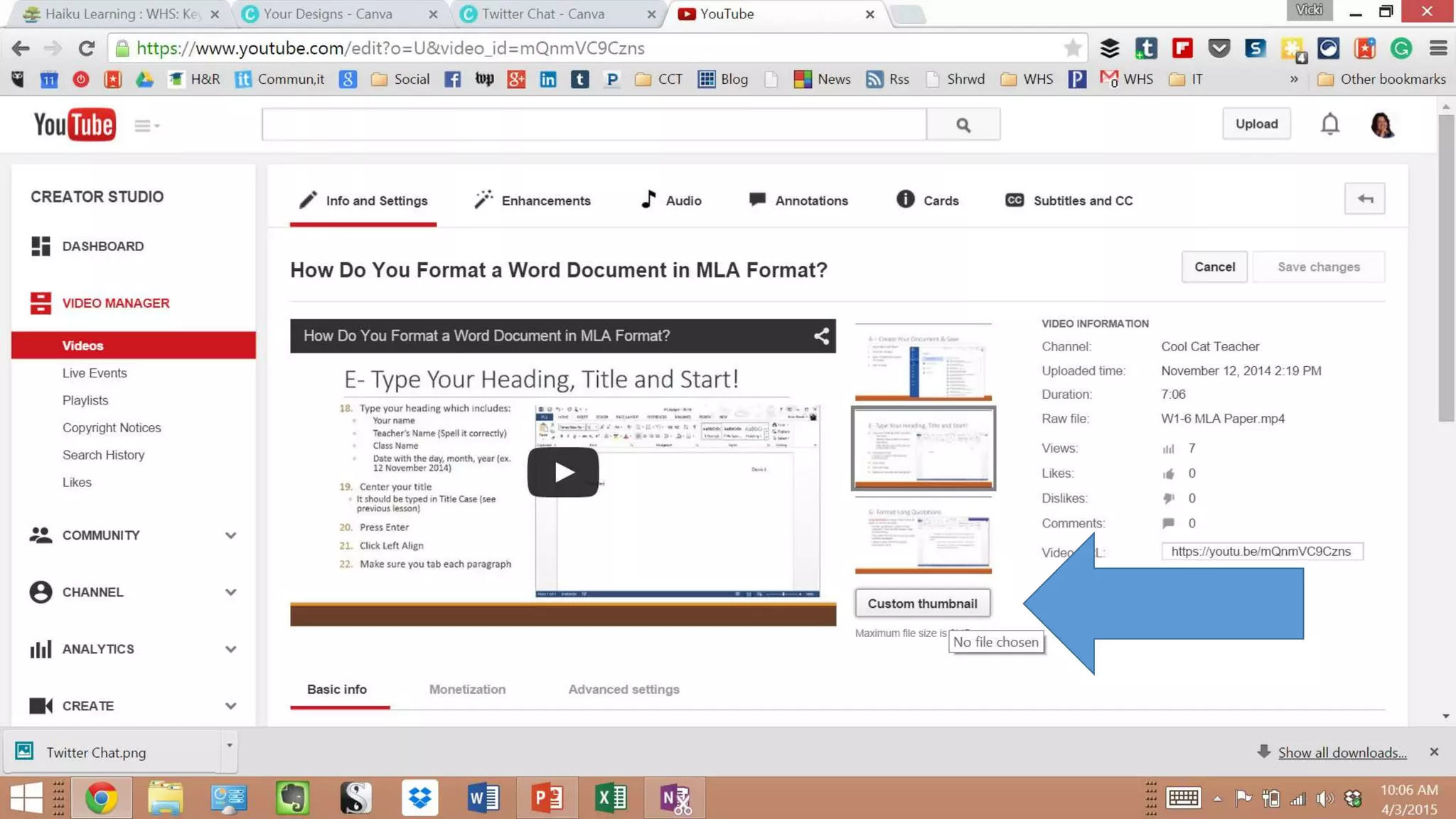Expand the Analytics section
1456x819 pixels.
click(x=230, y=649)
